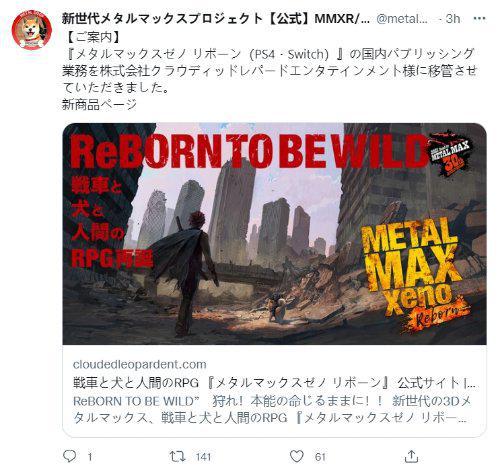Image resolution: width=500 pixels, height=472 pixels.
Task: Open the Shiba dog profile avatar
Action: pos(32,30)
